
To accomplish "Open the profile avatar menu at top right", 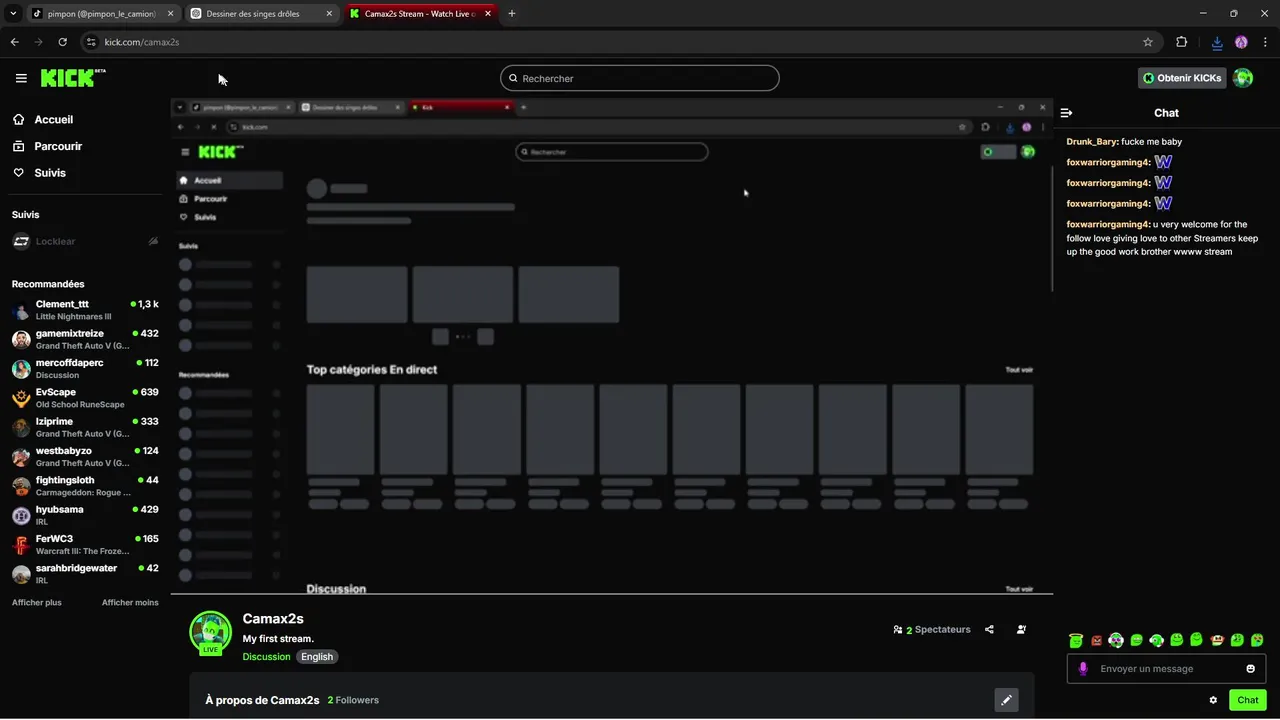I will (x=1243, y=78).
